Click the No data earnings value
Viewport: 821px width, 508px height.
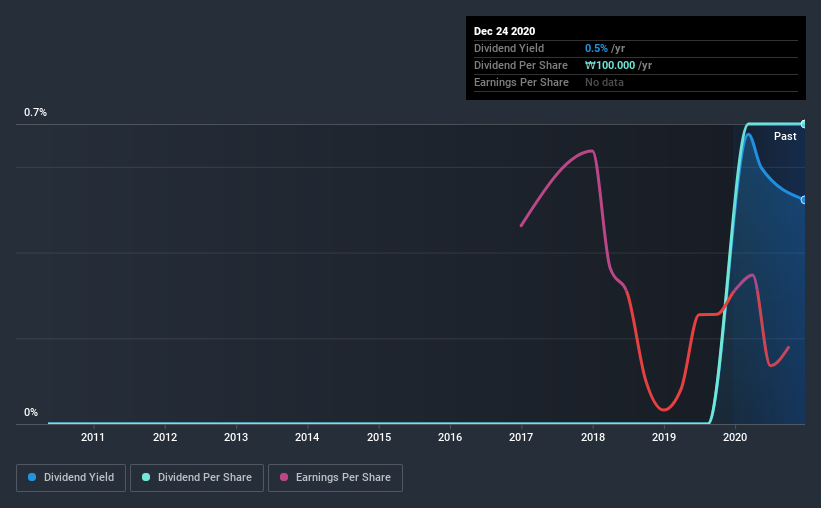(604, 82)
